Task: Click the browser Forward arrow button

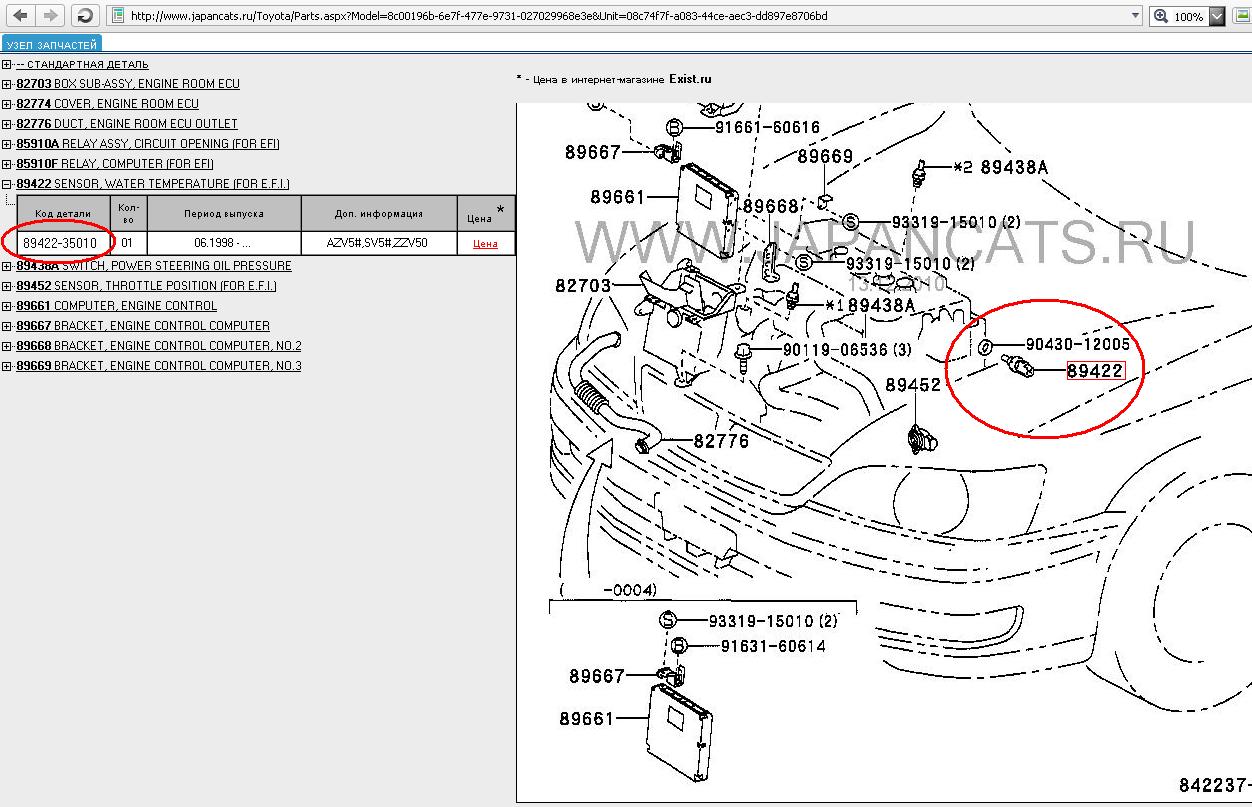Action: (50, 16)
